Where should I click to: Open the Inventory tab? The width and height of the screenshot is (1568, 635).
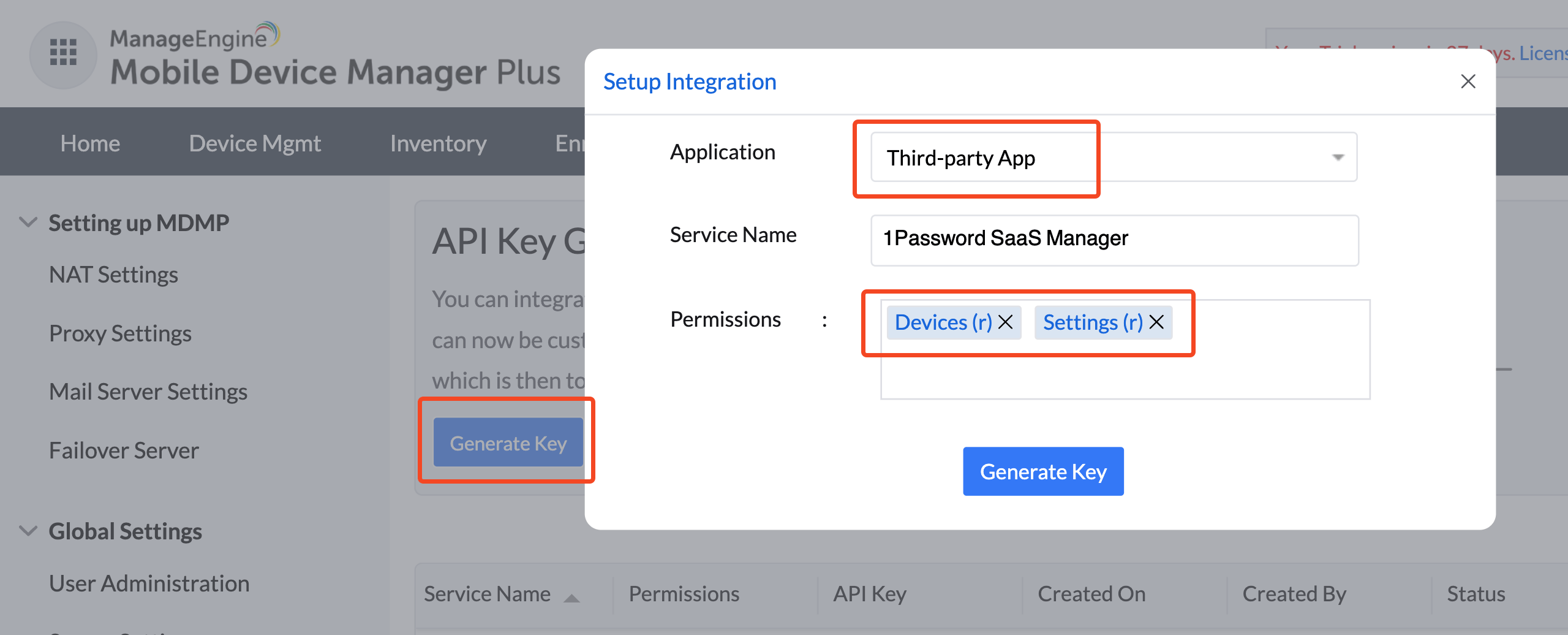pos(438,143)
